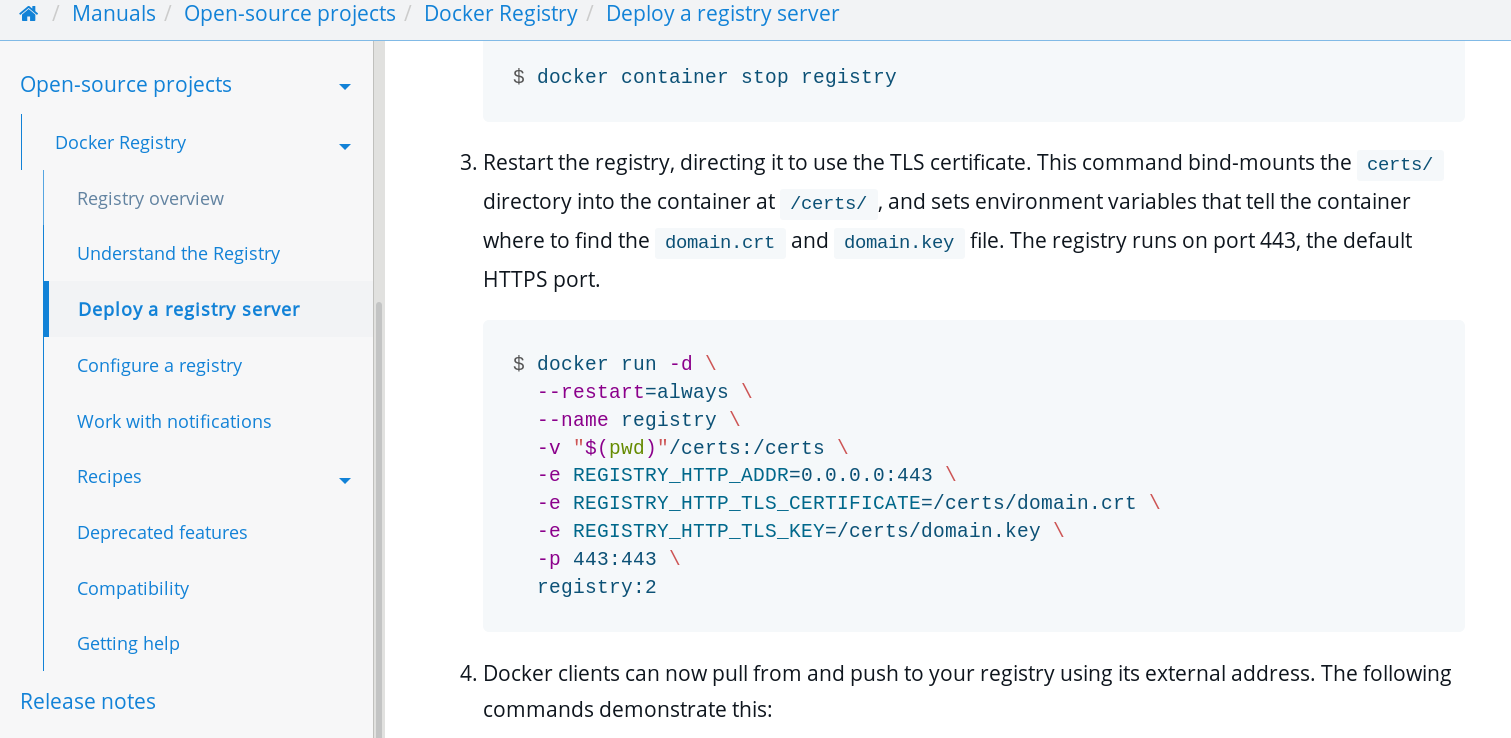Collapse Open-source projects sidebar arrow
The width and height of the screenshot is (1511, 738).
coord(345,87)
